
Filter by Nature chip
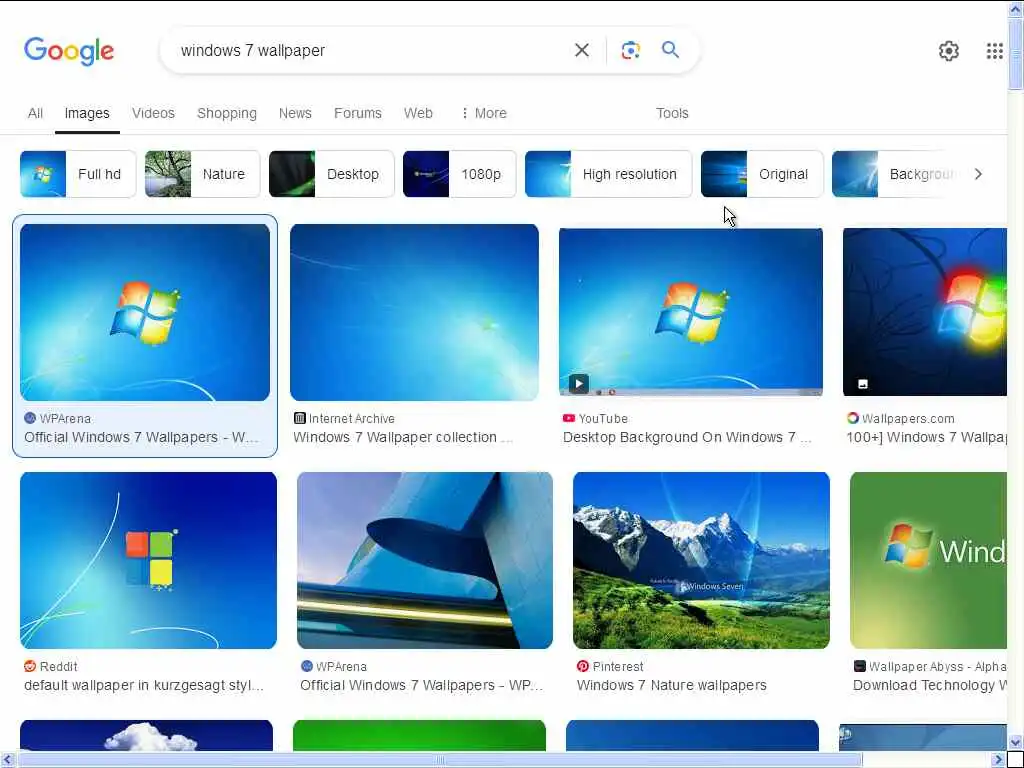point(202,174)
